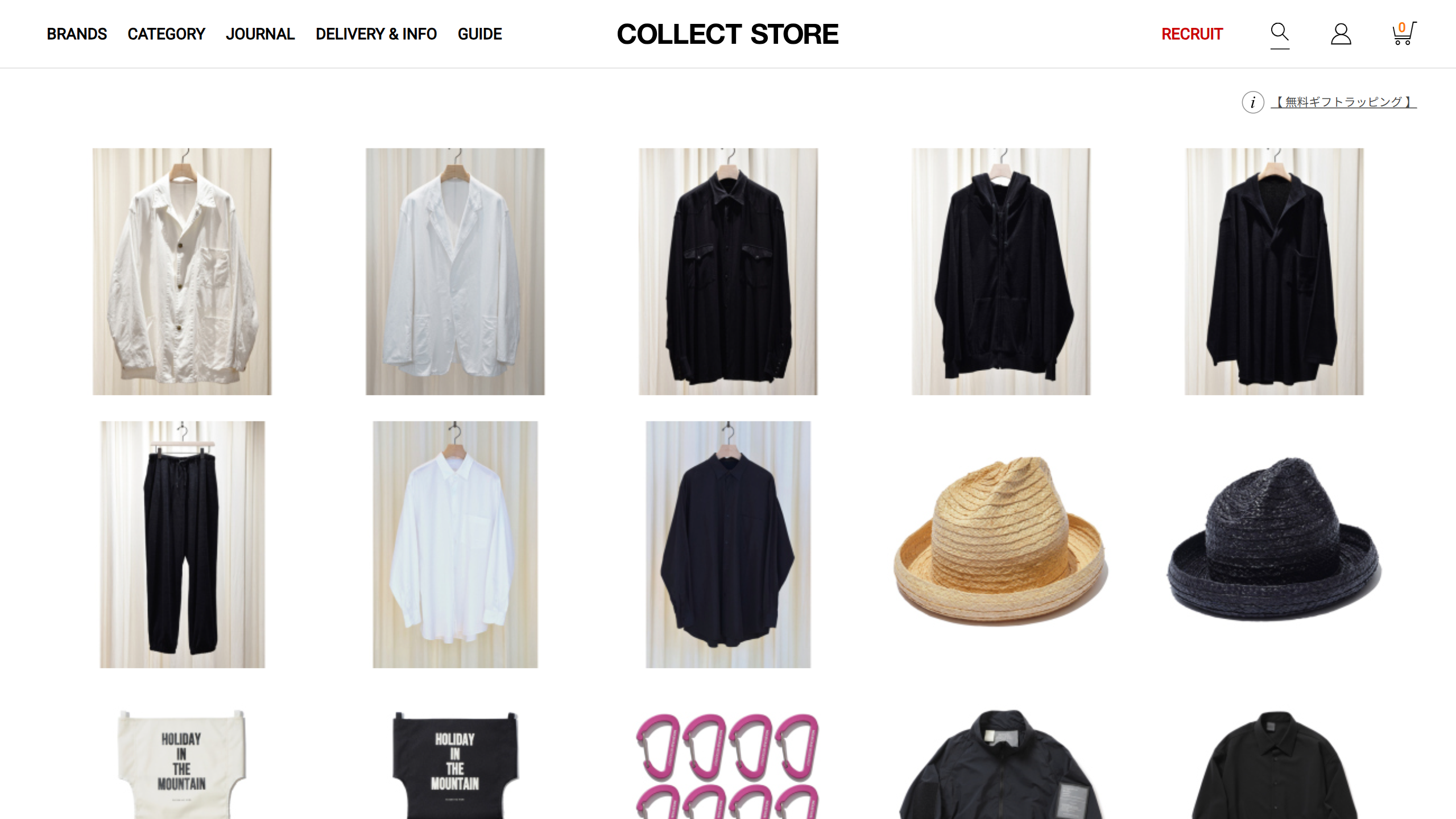This screenshot has height=819, width=1456.
Task: Open the CATEGORY menu
Action: (166, 34)
